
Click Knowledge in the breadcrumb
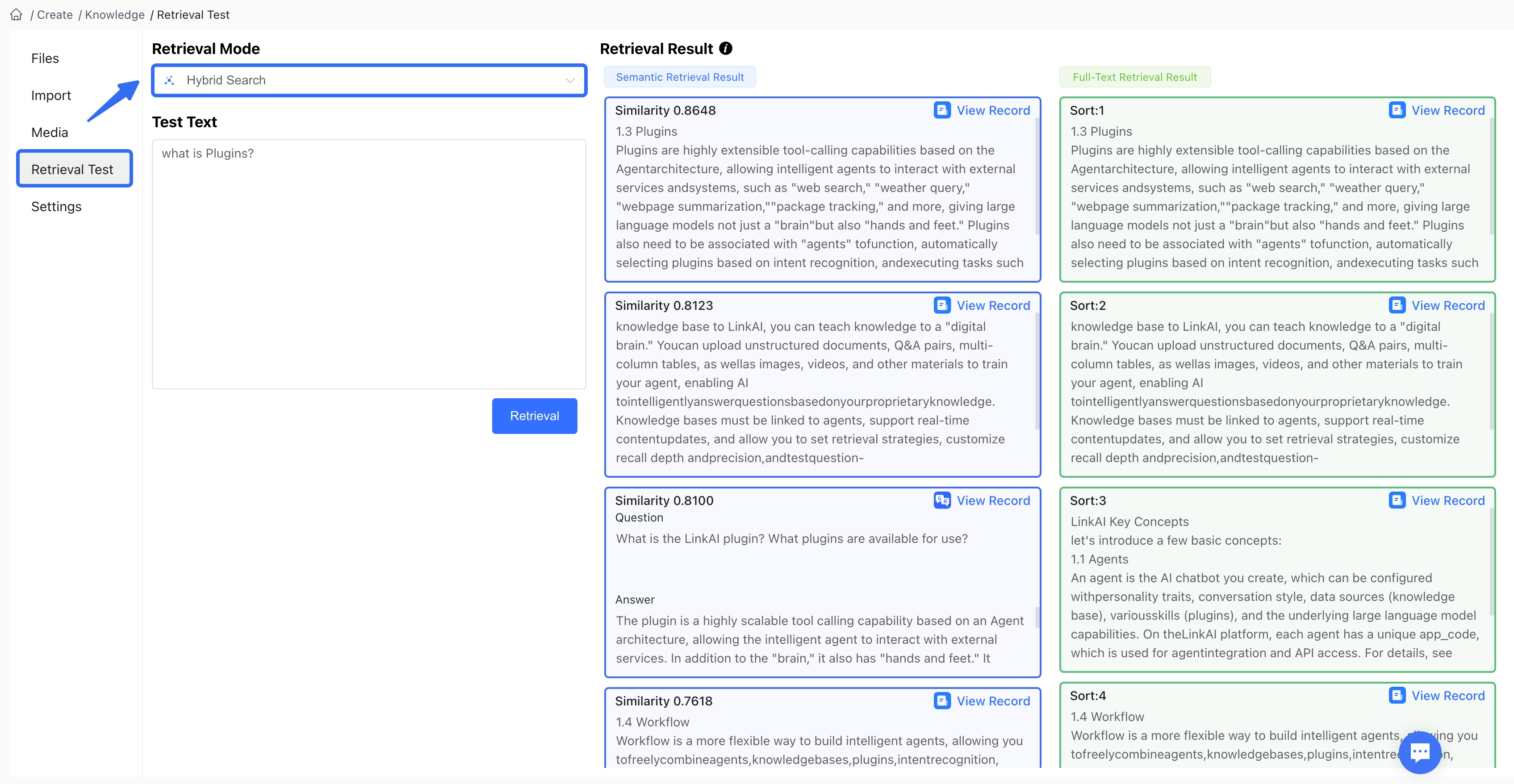click(115, 15)
